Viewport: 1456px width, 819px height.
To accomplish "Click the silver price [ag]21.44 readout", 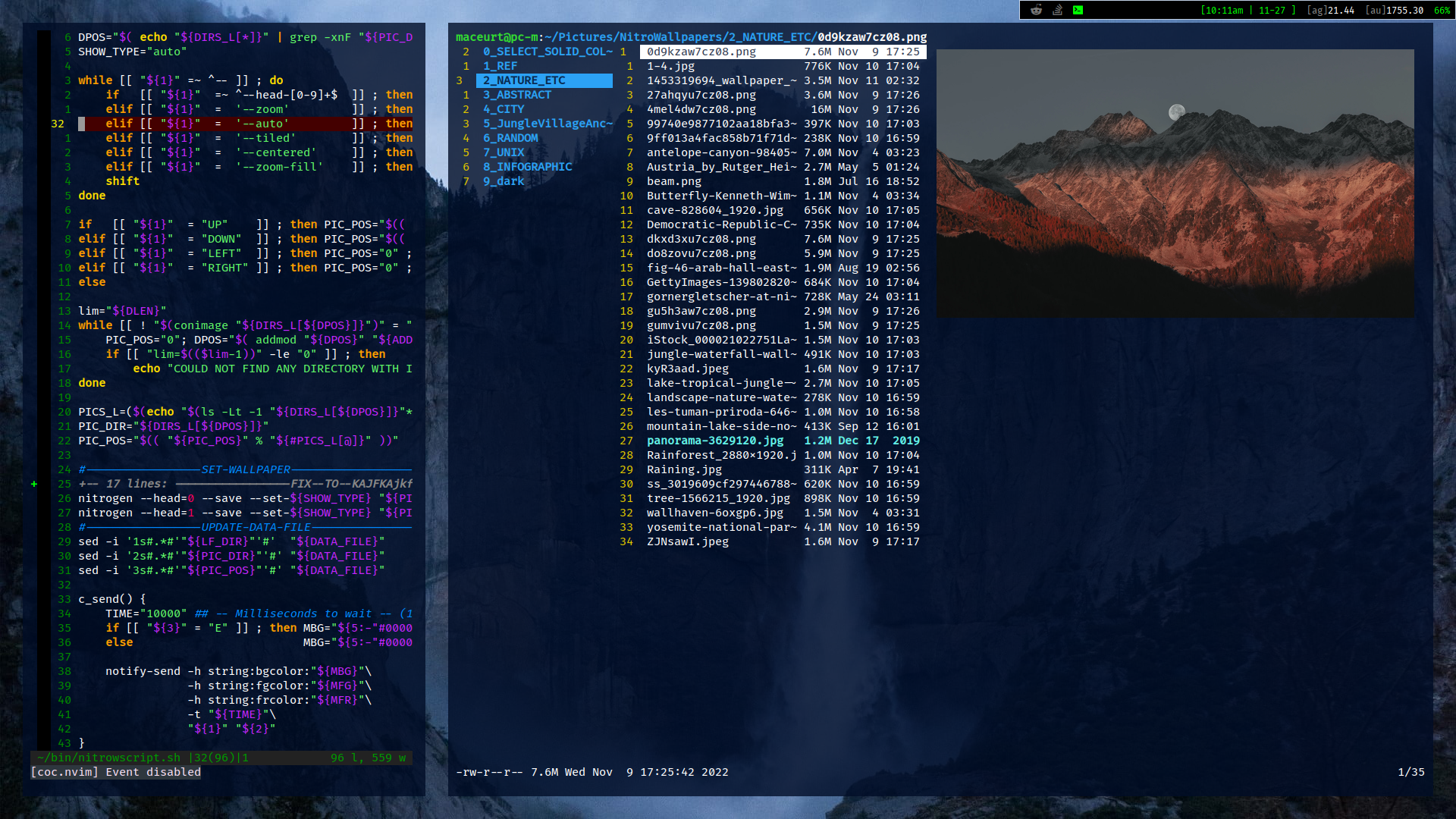I will point(1331,10).
